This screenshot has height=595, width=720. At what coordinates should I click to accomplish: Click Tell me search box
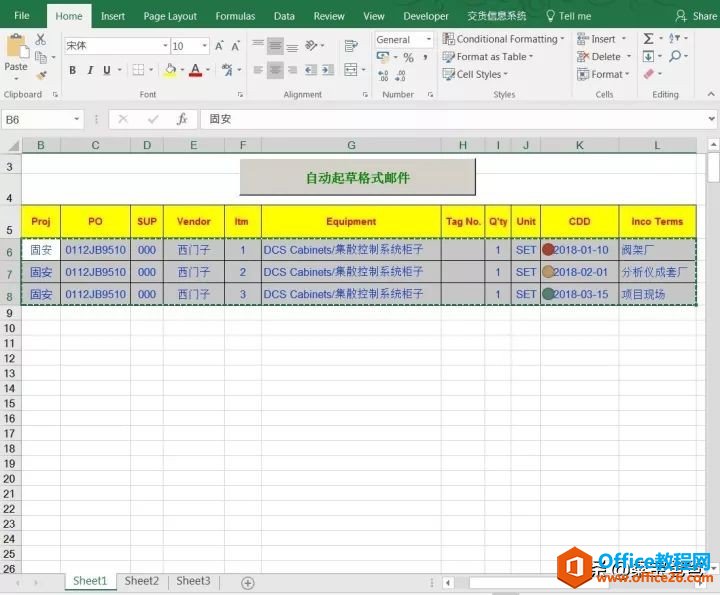coord(568,16)
